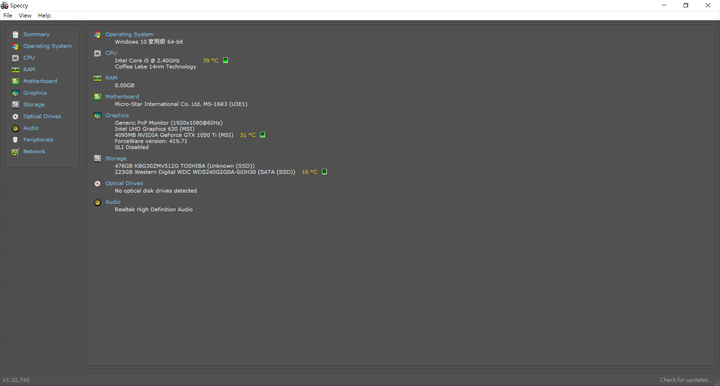Click the Optical Drives disc icon in sidebar

(15, 117)
